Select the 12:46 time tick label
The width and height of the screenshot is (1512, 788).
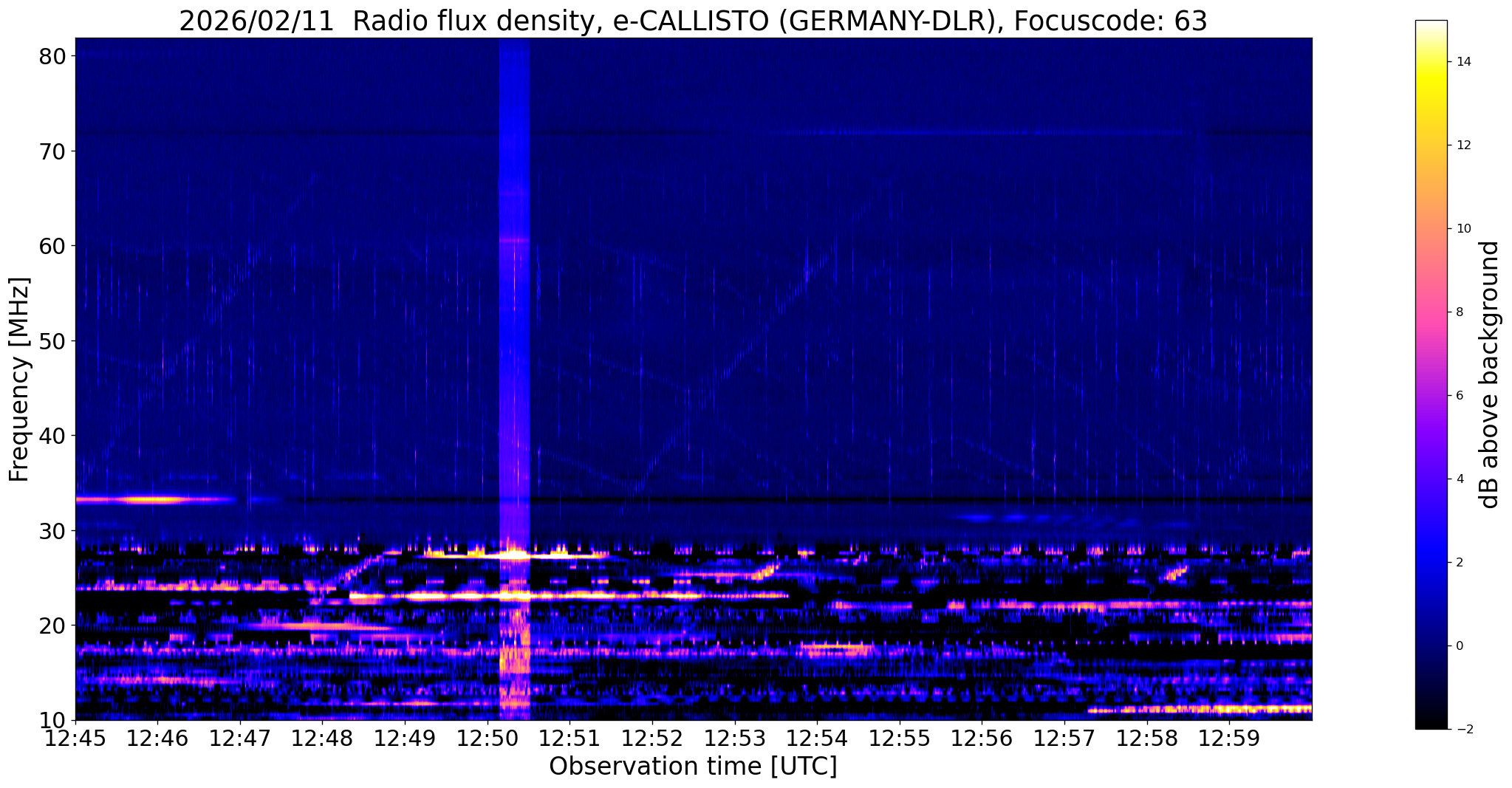tap(157, 739)
